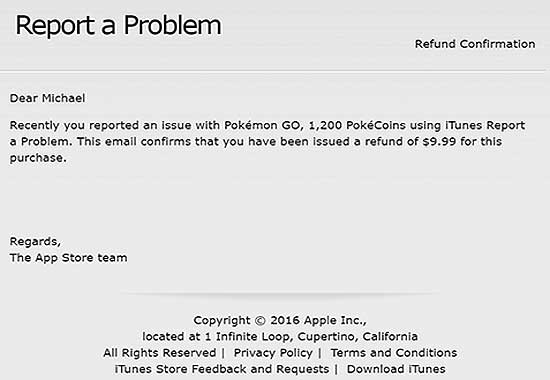This screenshot has height=380, width=550.
Task: Click the Refund Confirmation label
Action: click(475, 44)
